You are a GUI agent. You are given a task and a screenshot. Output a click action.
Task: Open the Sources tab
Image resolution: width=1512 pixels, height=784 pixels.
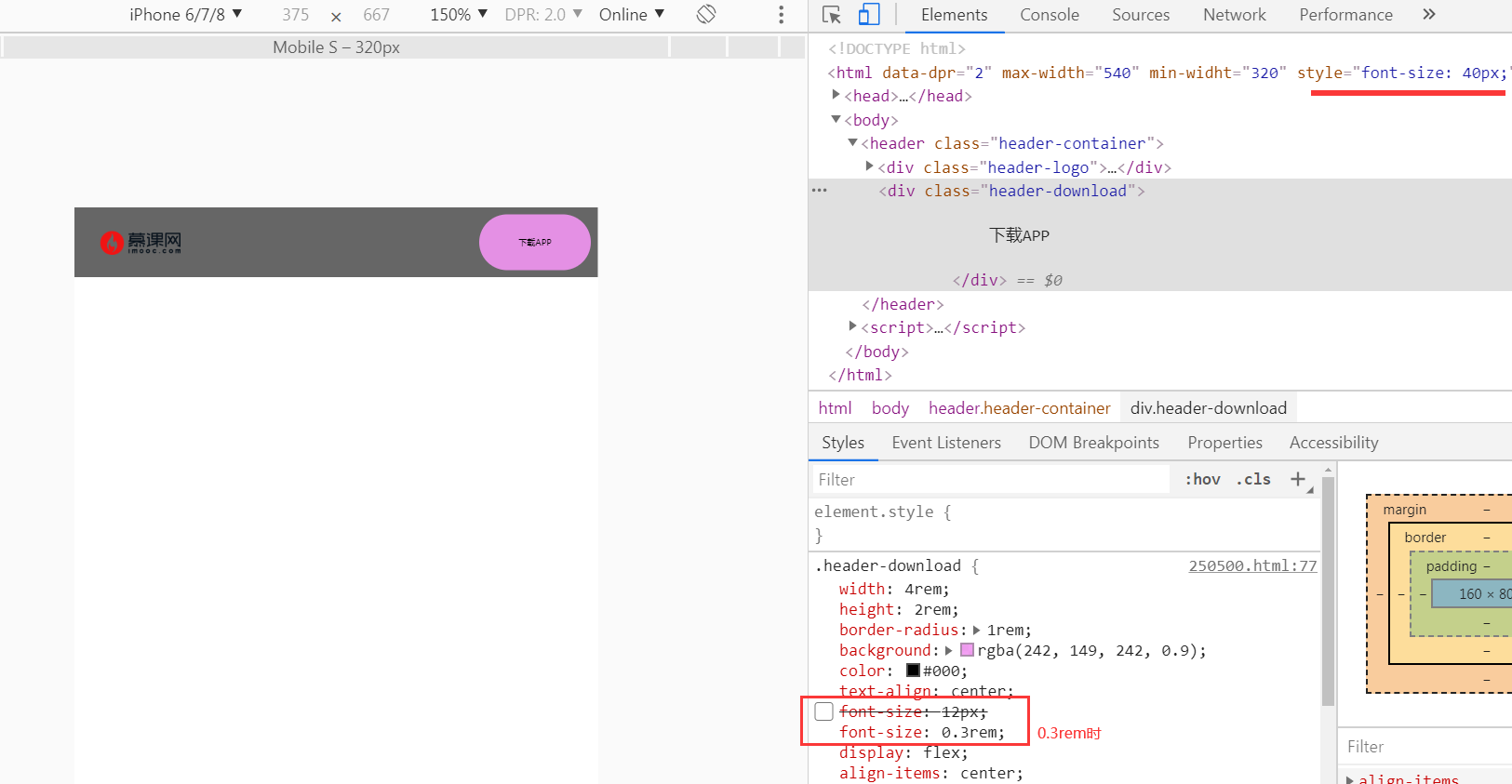[1141, 15]
